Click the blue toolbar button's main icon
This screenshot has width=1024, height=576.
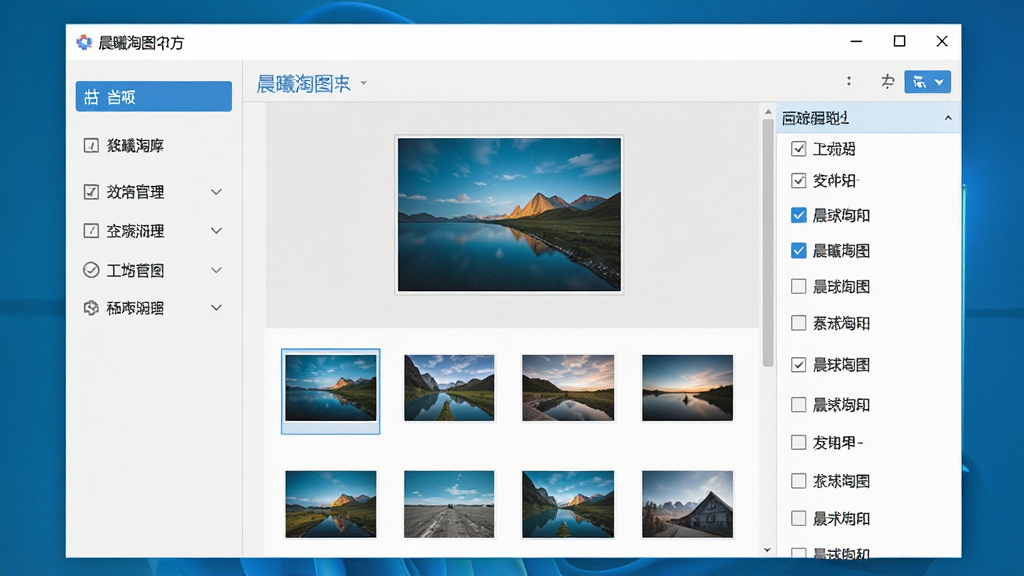point(919,82)
